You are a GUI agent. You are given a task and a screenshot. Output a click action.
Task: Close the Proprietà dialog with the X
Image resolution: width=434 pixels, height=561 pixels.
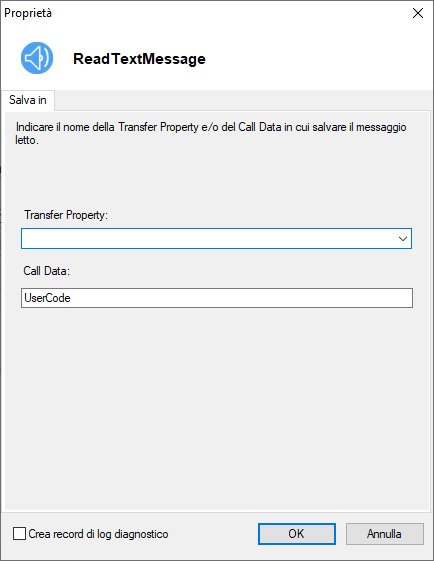(x=418, y=13)
